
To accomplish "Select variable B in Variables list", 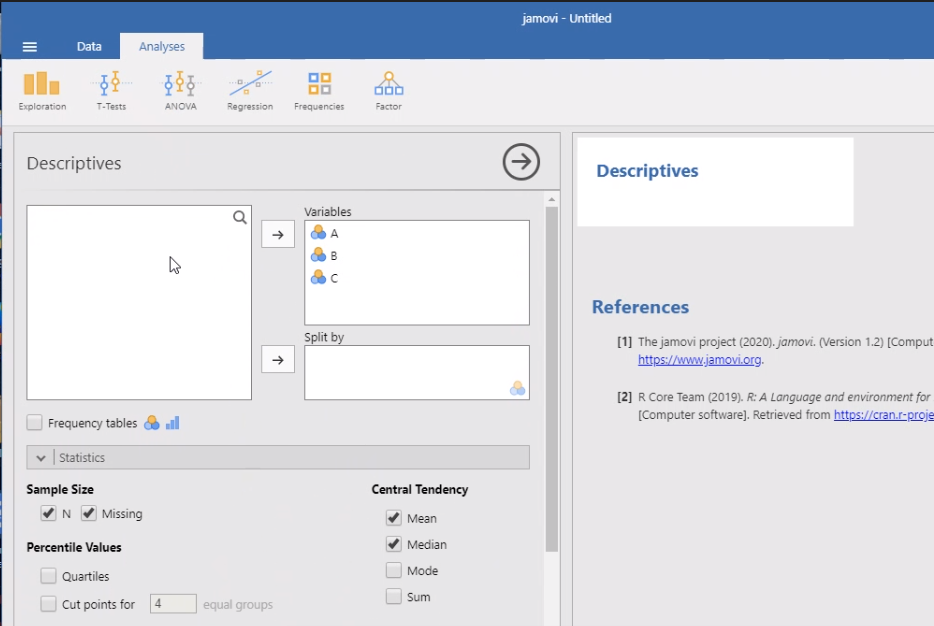I will pyautogui.click(x=416, y=256).
